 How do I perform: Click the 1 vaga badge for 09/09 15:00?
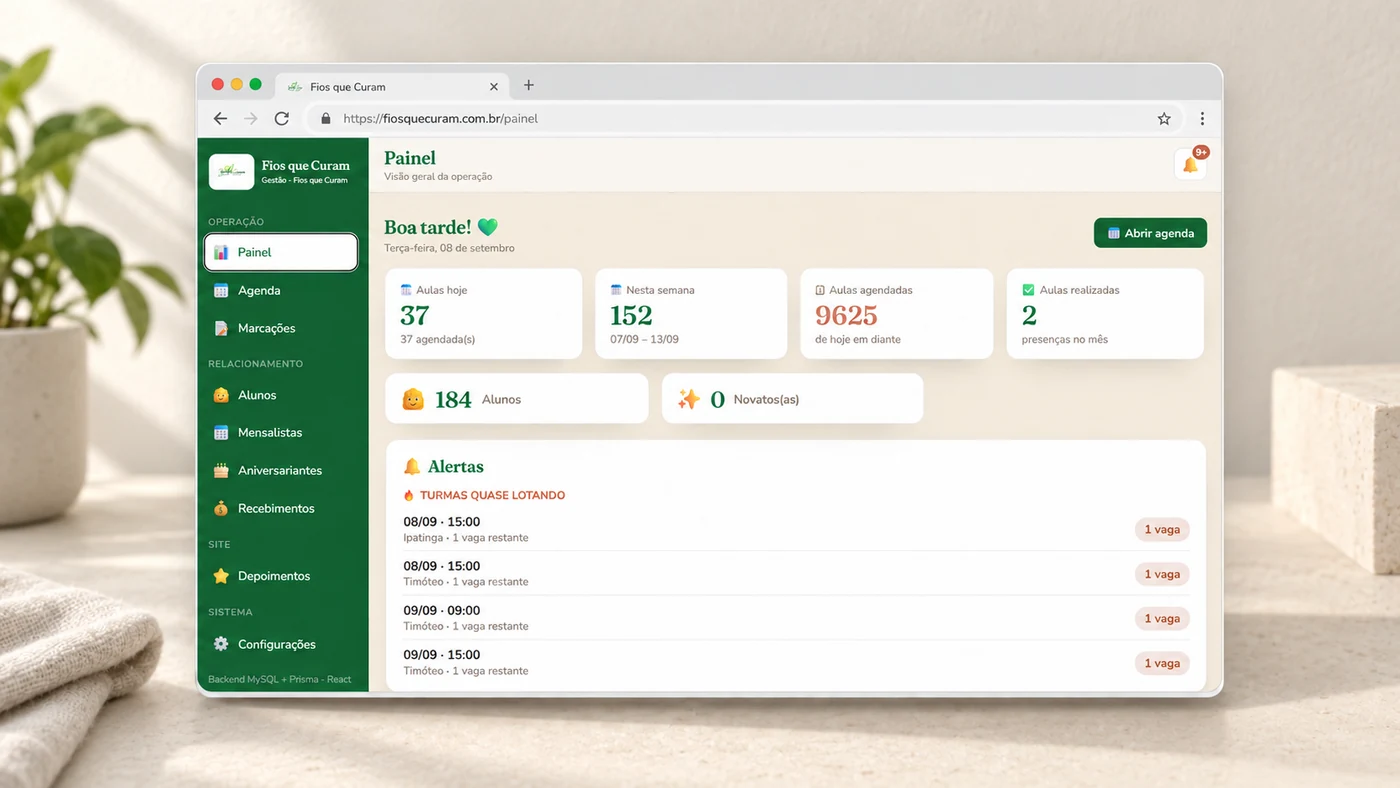1162,663
